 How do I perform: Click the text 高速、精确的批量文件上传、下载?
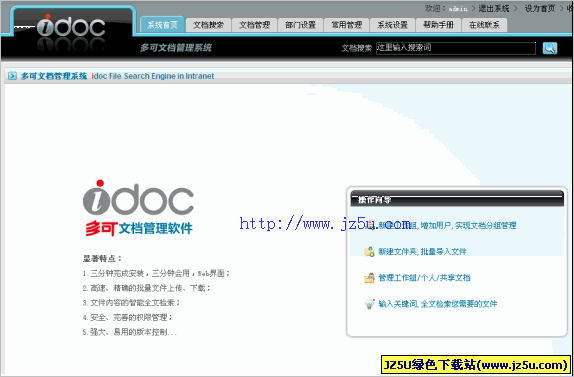[148, 288]
